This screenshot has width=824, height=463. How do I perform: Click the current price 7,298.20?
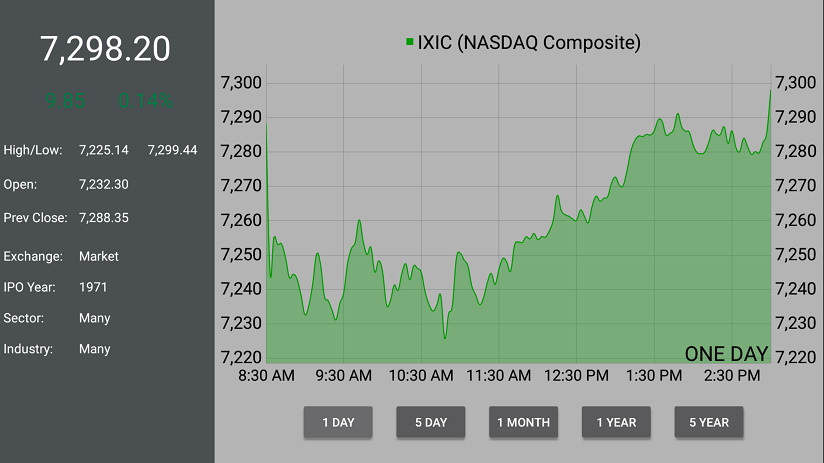[x=105, y=49]
